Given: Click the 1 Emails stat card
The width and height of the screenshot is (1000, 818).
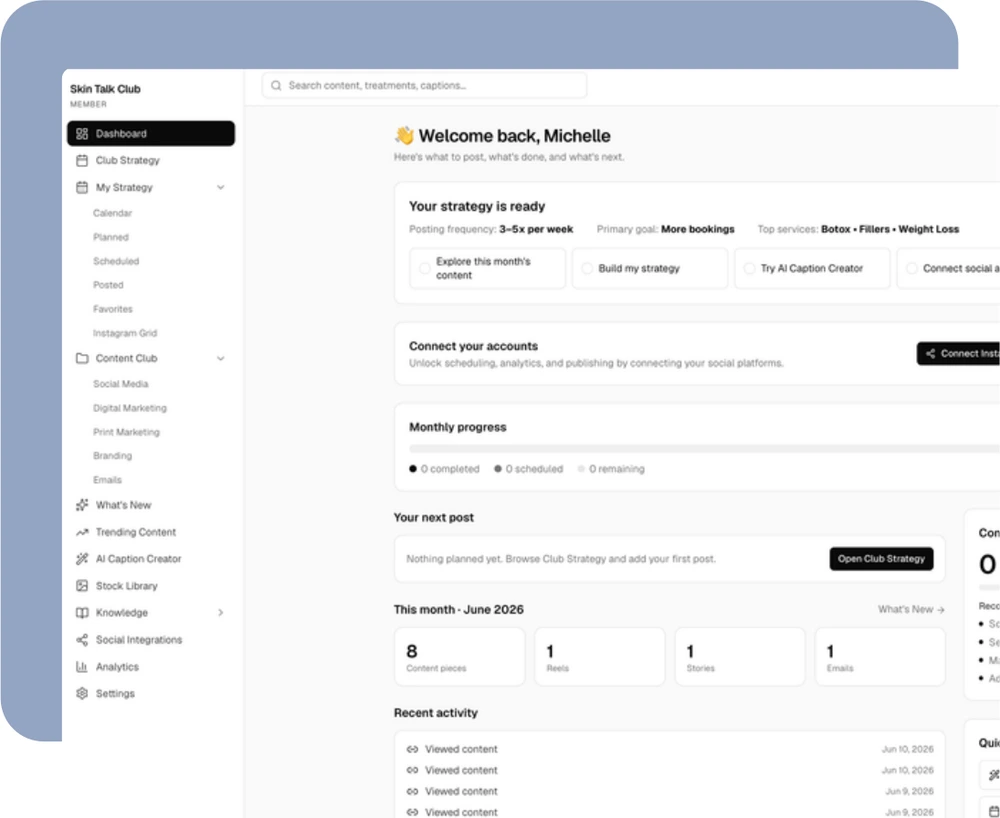Looking at the screenshot, I should (x=880, y=657).
